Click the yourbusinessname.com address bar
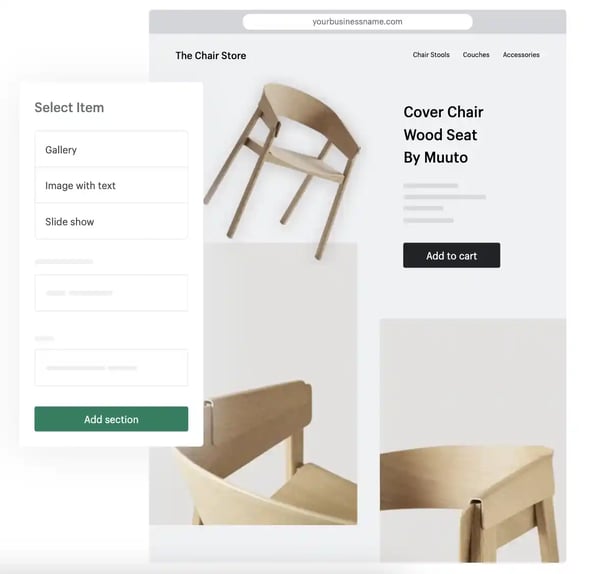600x574 pixels. click(x=357, y=22)
